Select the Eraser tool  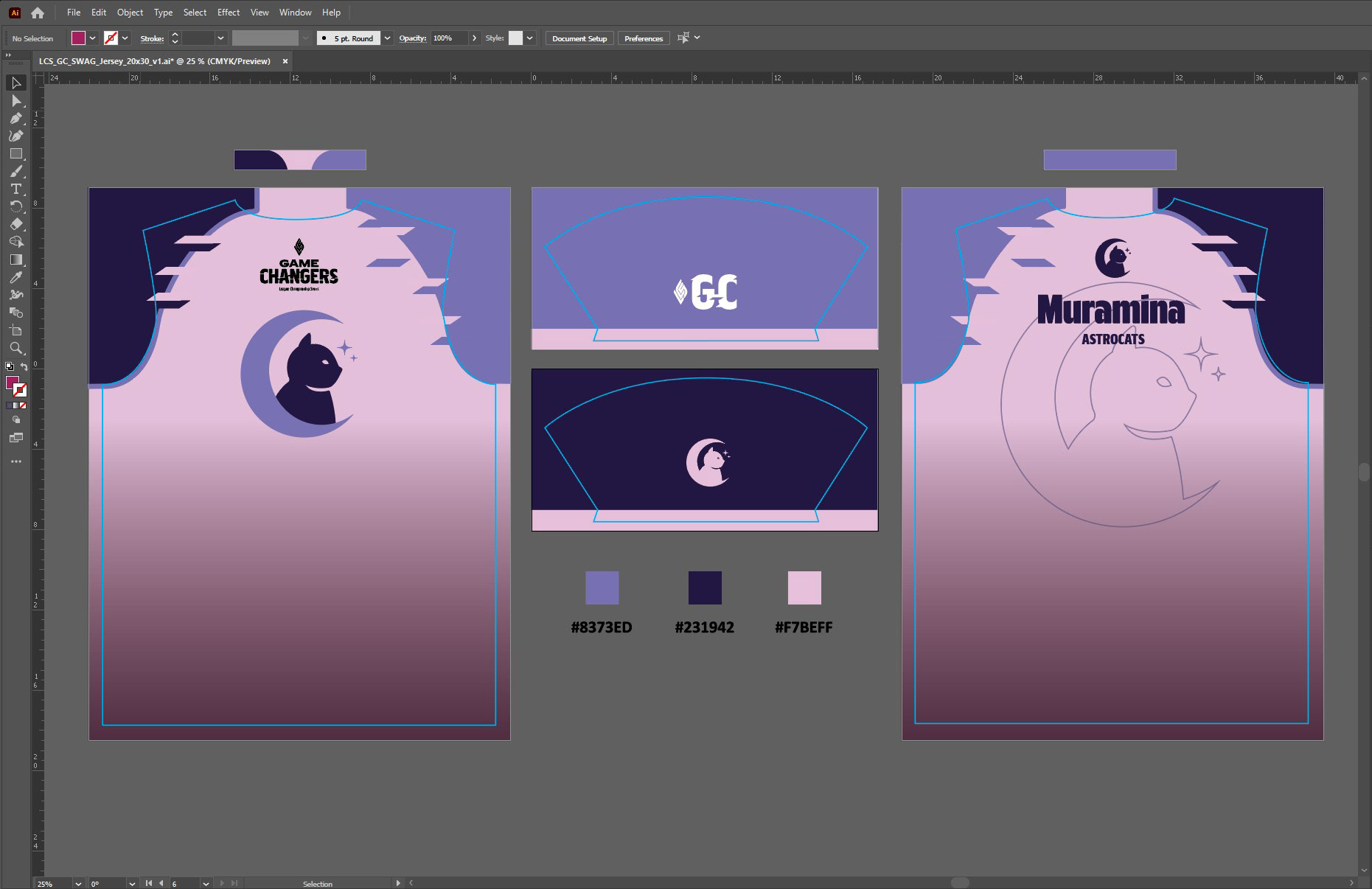click(x=15, y=224)
